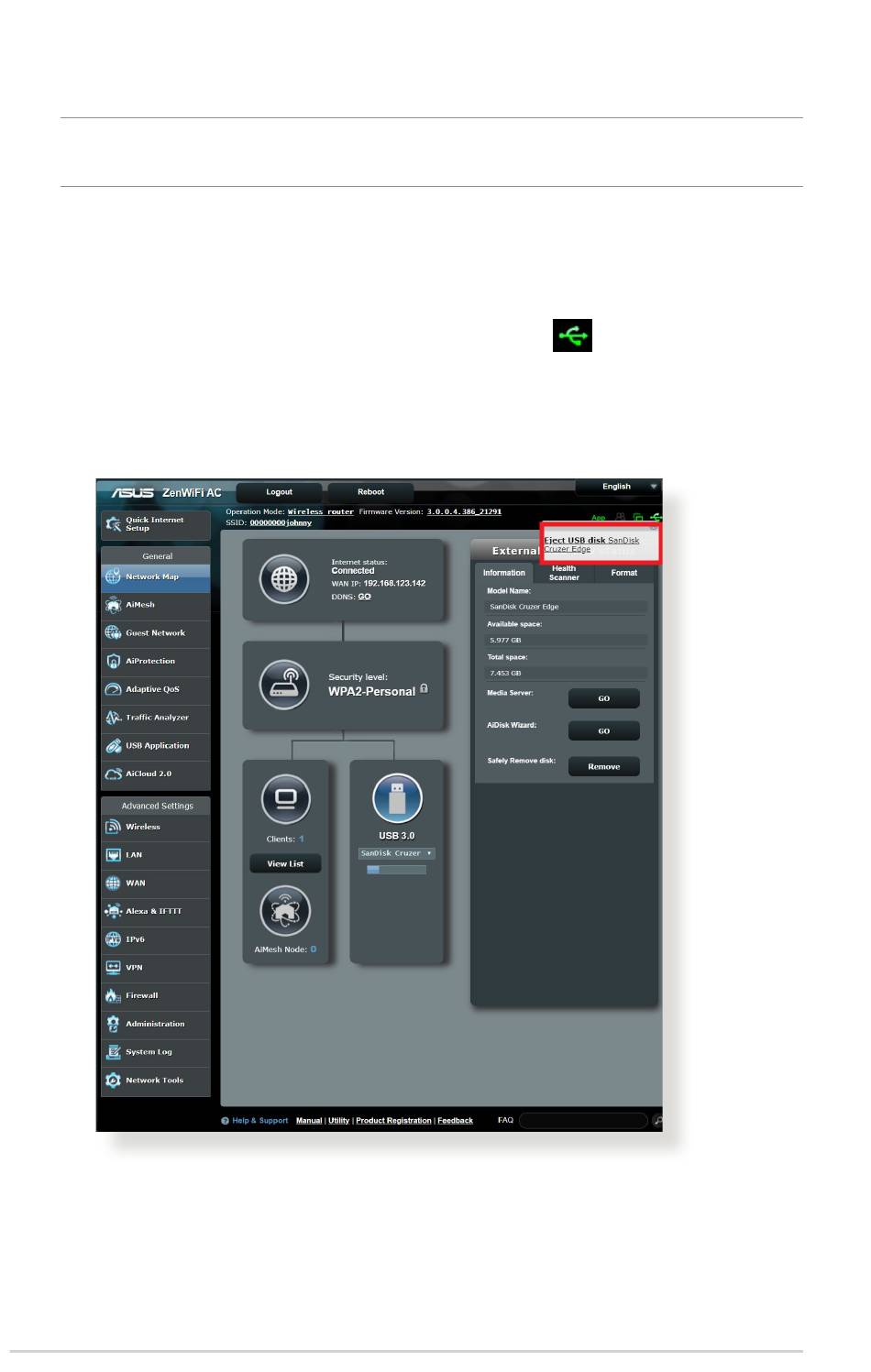Click the Wireless router operation mode link

(321, 512)
